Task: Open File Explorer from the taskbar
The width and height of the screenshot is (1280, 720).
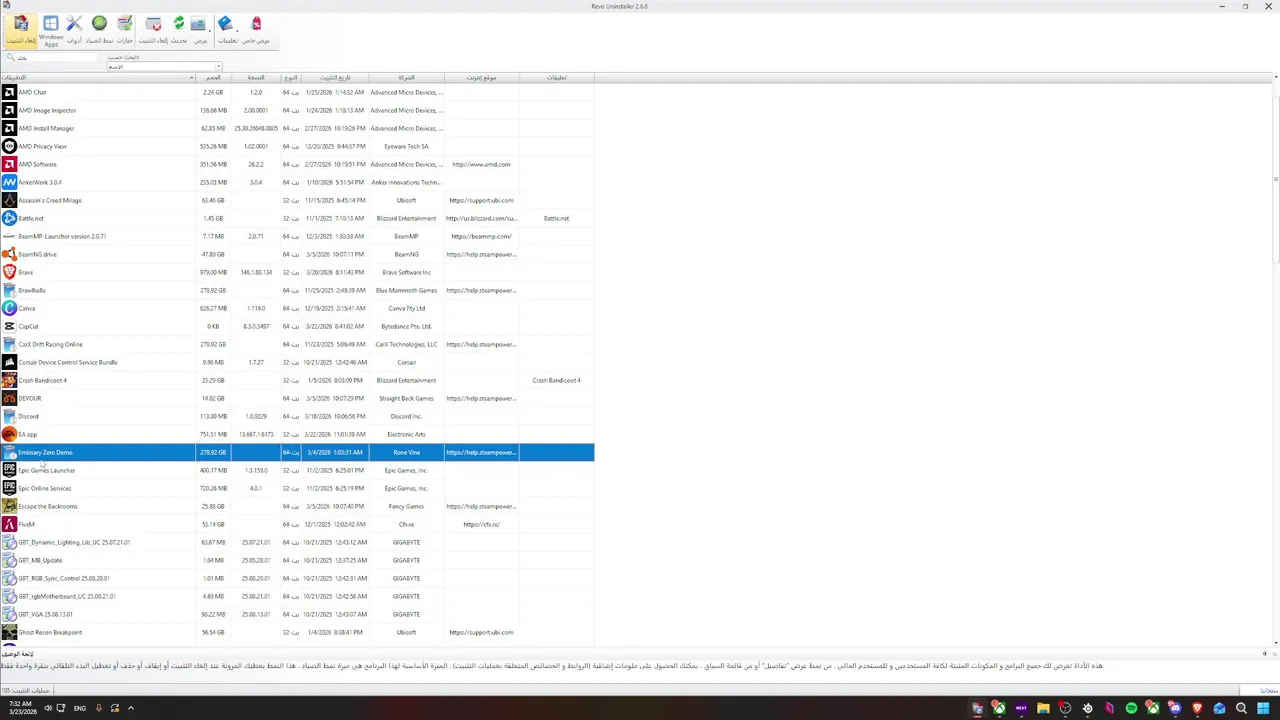Action: tap(1043, 708)
